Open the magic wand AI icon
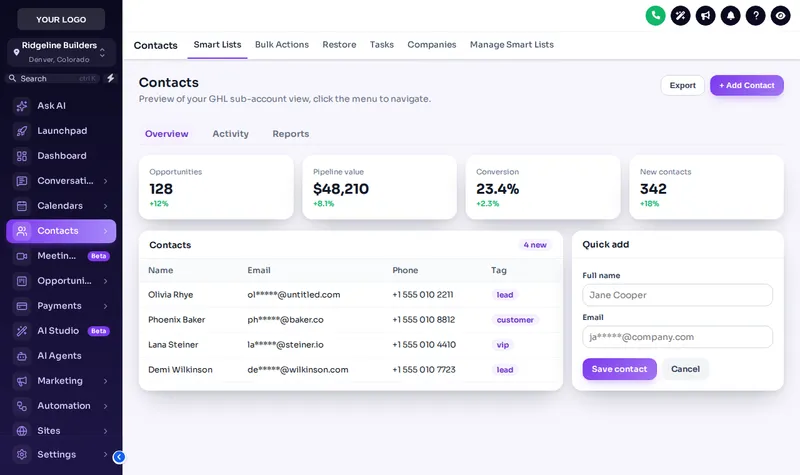800x475 pixels. click(x=680, y=16)
